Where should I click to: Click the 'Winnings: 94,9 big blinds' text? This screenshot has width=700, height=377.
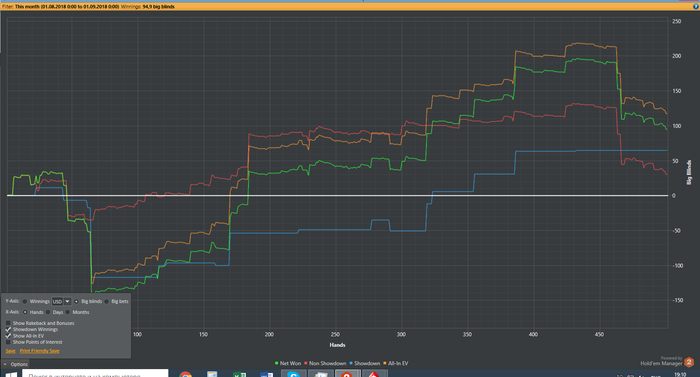tap(148, 7)
